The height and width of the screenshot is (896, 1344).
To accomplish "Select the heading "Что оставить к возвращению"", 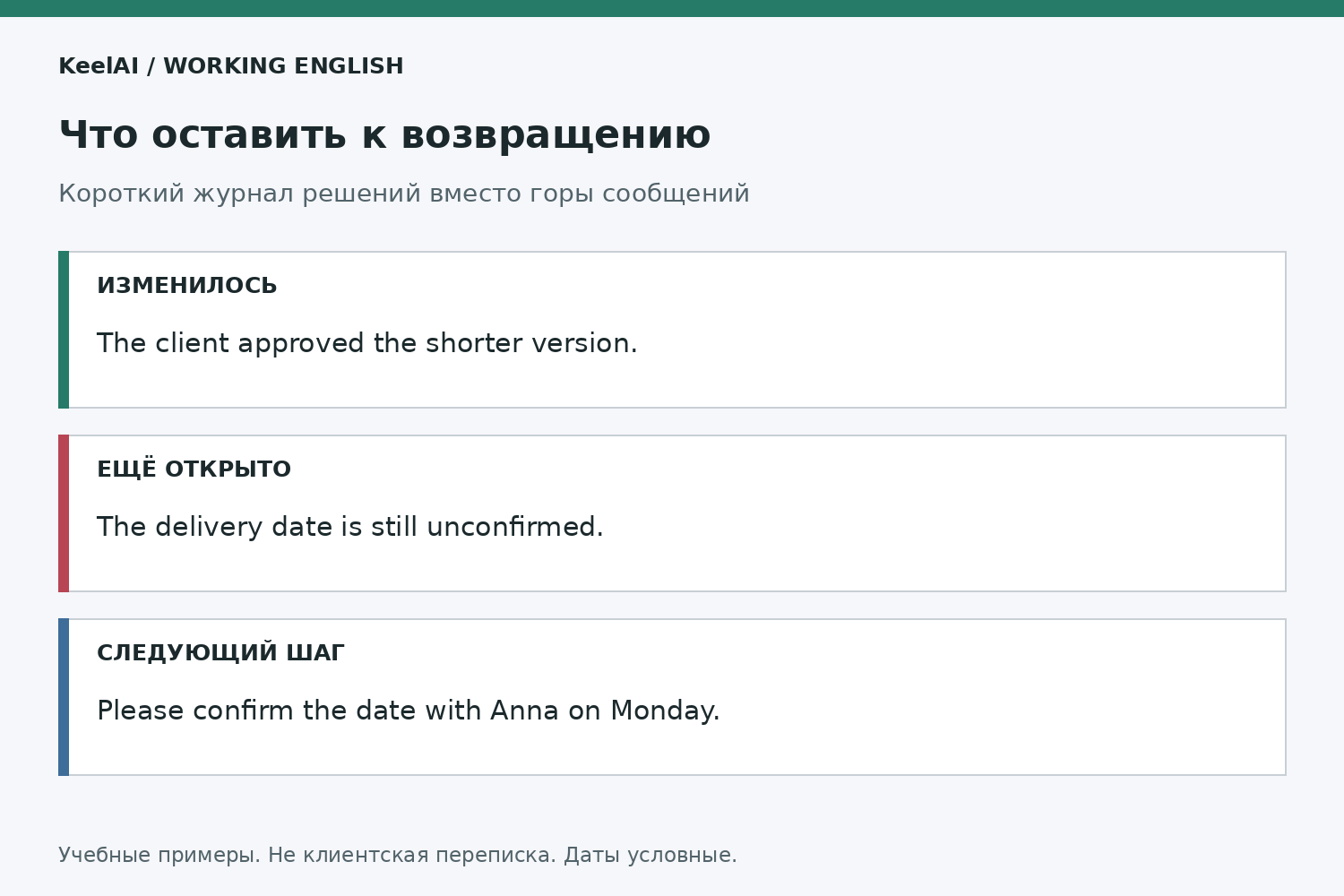I will (x=384, y=135).
